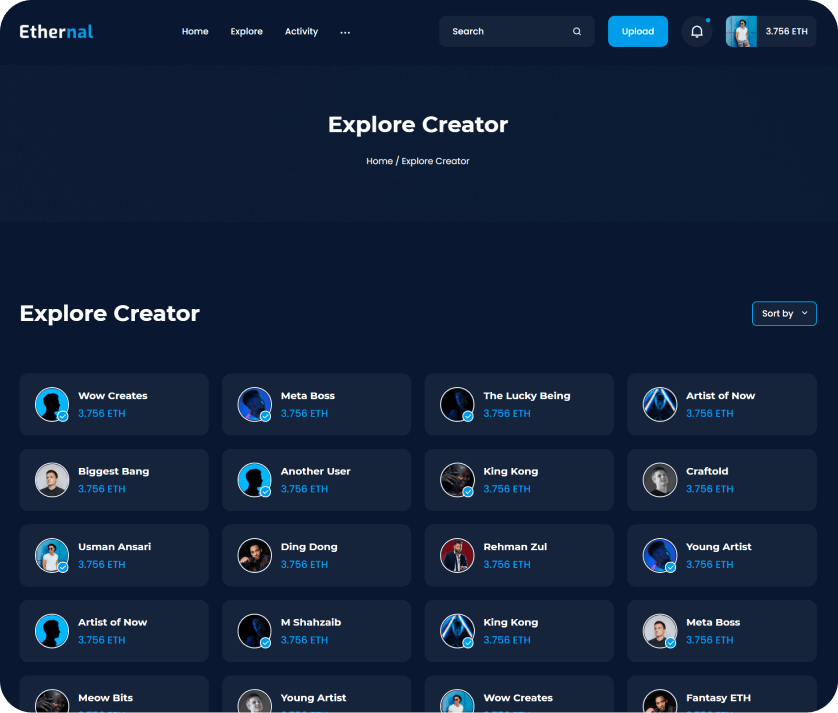Go to the Home nav item

point(195,32)
